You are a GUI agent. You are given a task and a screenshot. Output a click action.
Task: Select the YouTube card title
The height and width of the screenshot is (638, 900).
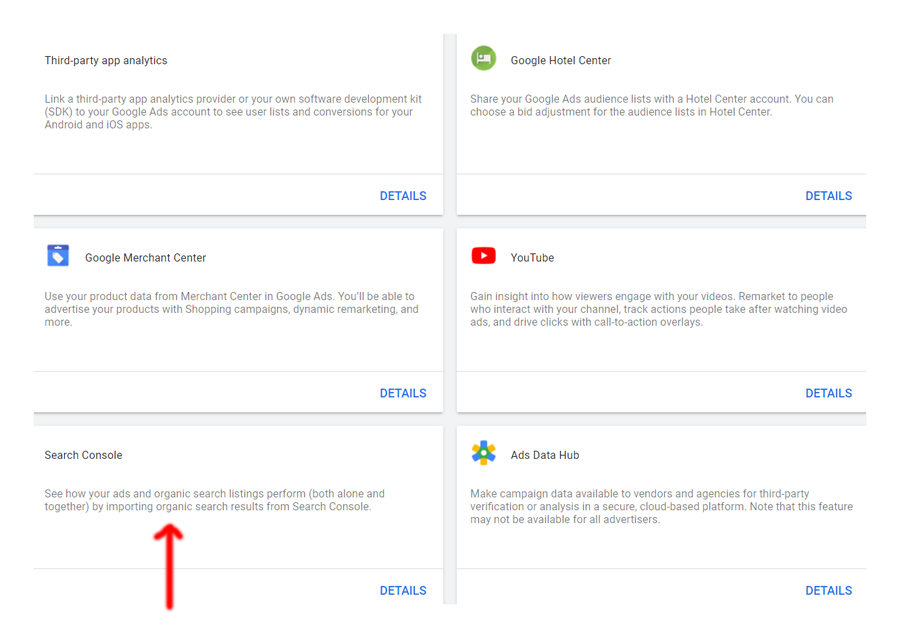pos(532,258)
